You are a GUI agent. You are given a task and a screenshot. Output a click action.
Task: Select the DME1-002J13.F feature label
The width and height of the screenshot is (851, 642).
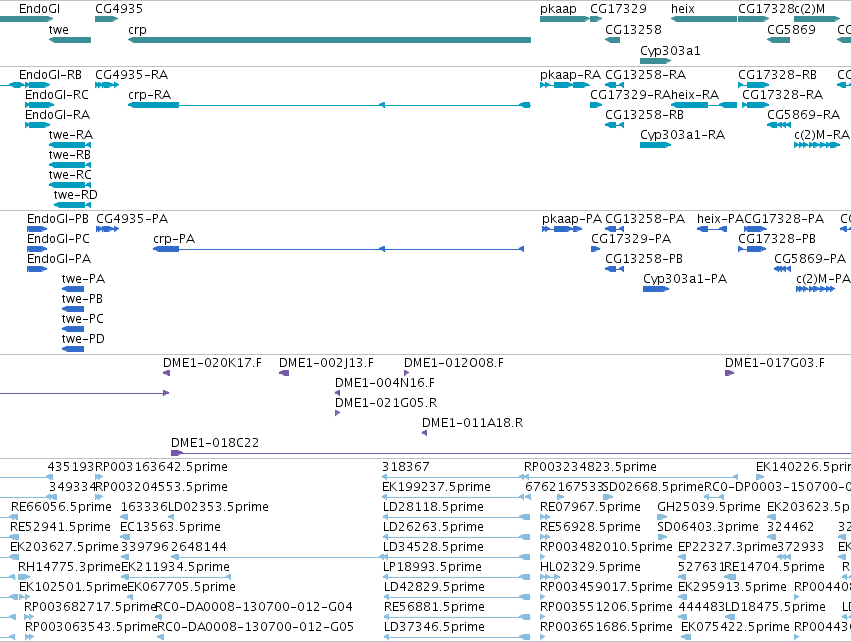pyautogui.click(x=327, y=364)
